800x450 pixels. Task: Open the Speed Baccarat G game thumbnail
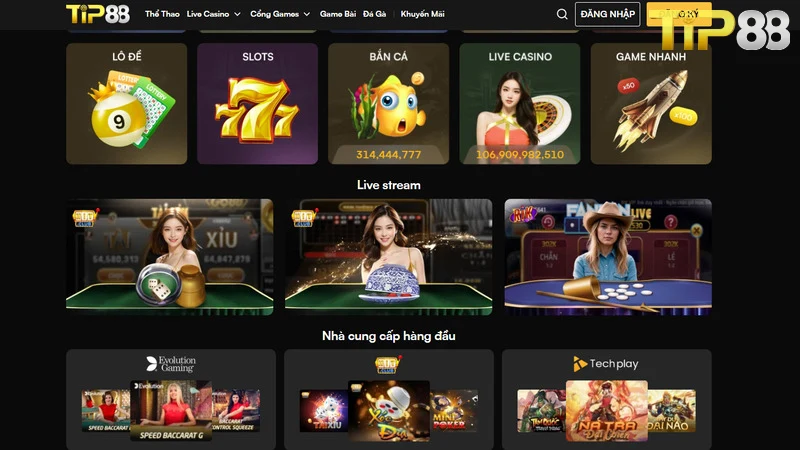tap(171, 411)
